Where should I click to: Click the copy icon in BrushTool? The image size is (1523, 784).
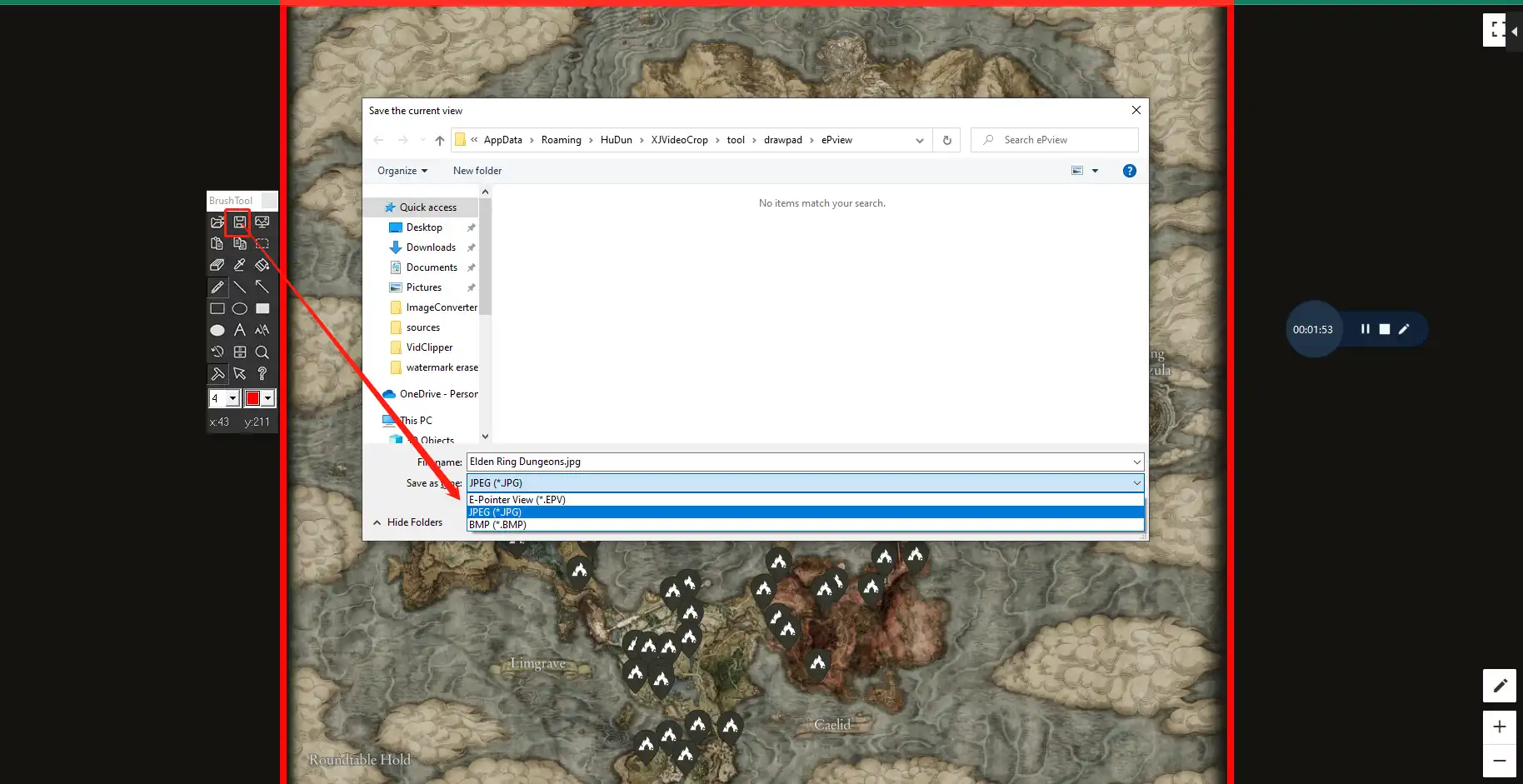tap(239, 244)
